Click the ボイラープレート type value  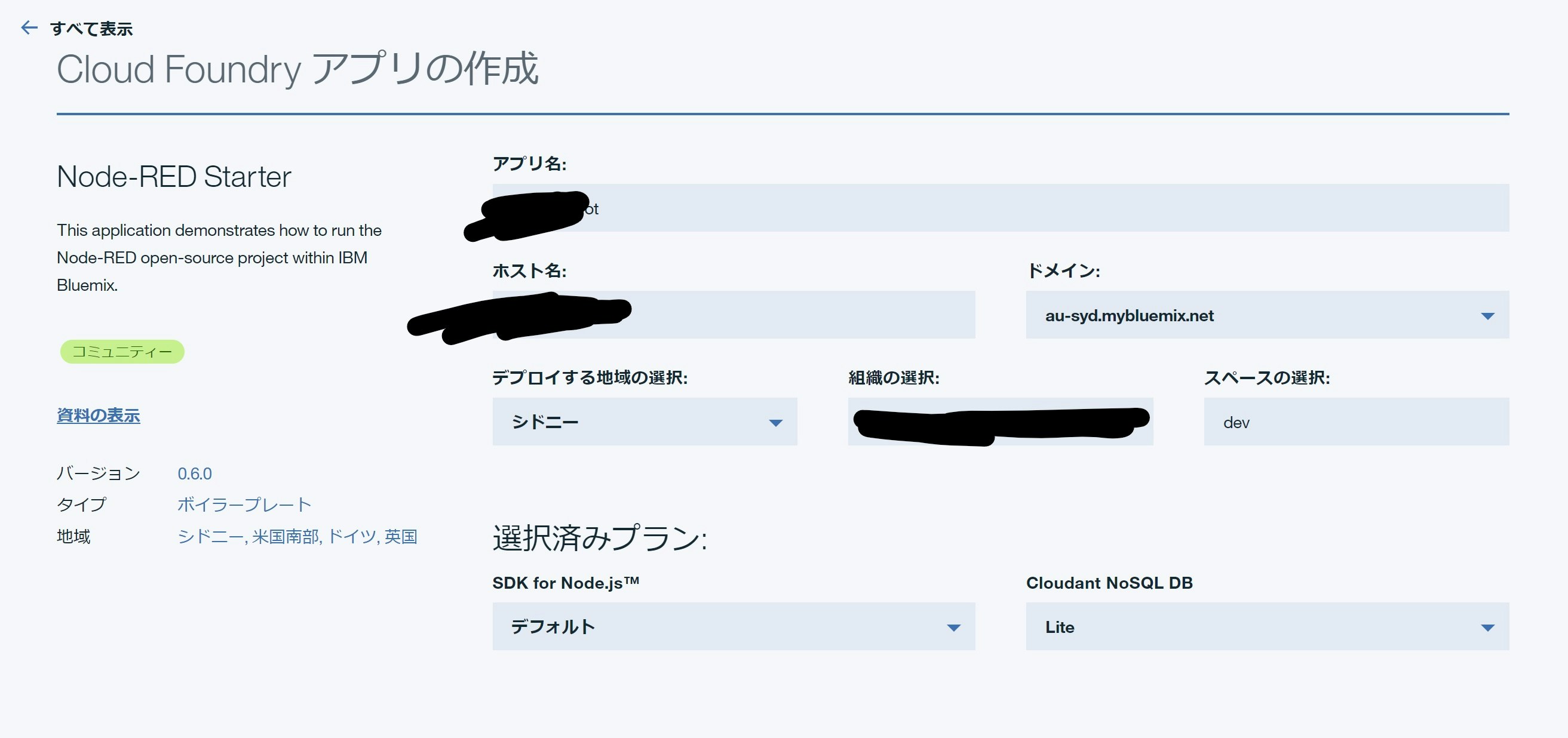tap(244, 505)
